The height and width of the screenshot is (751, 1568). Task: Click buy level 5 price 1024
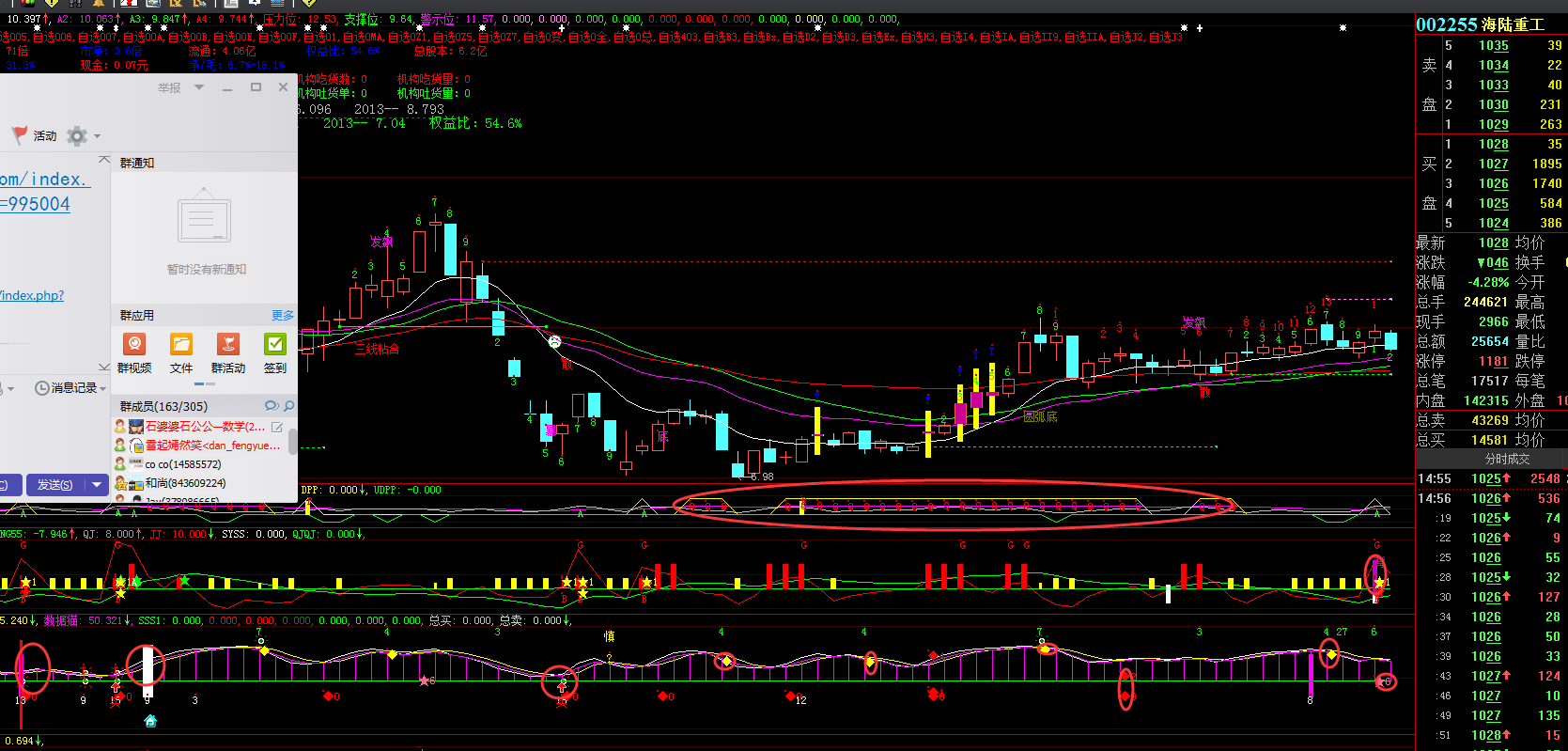click(1493, 223)
